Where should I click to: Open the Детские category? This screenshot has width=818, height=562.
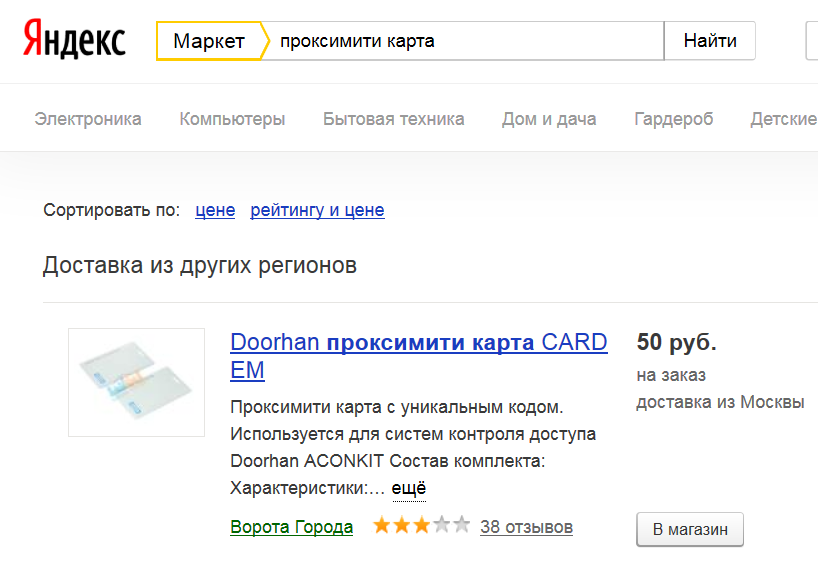(x=784, y=119)
